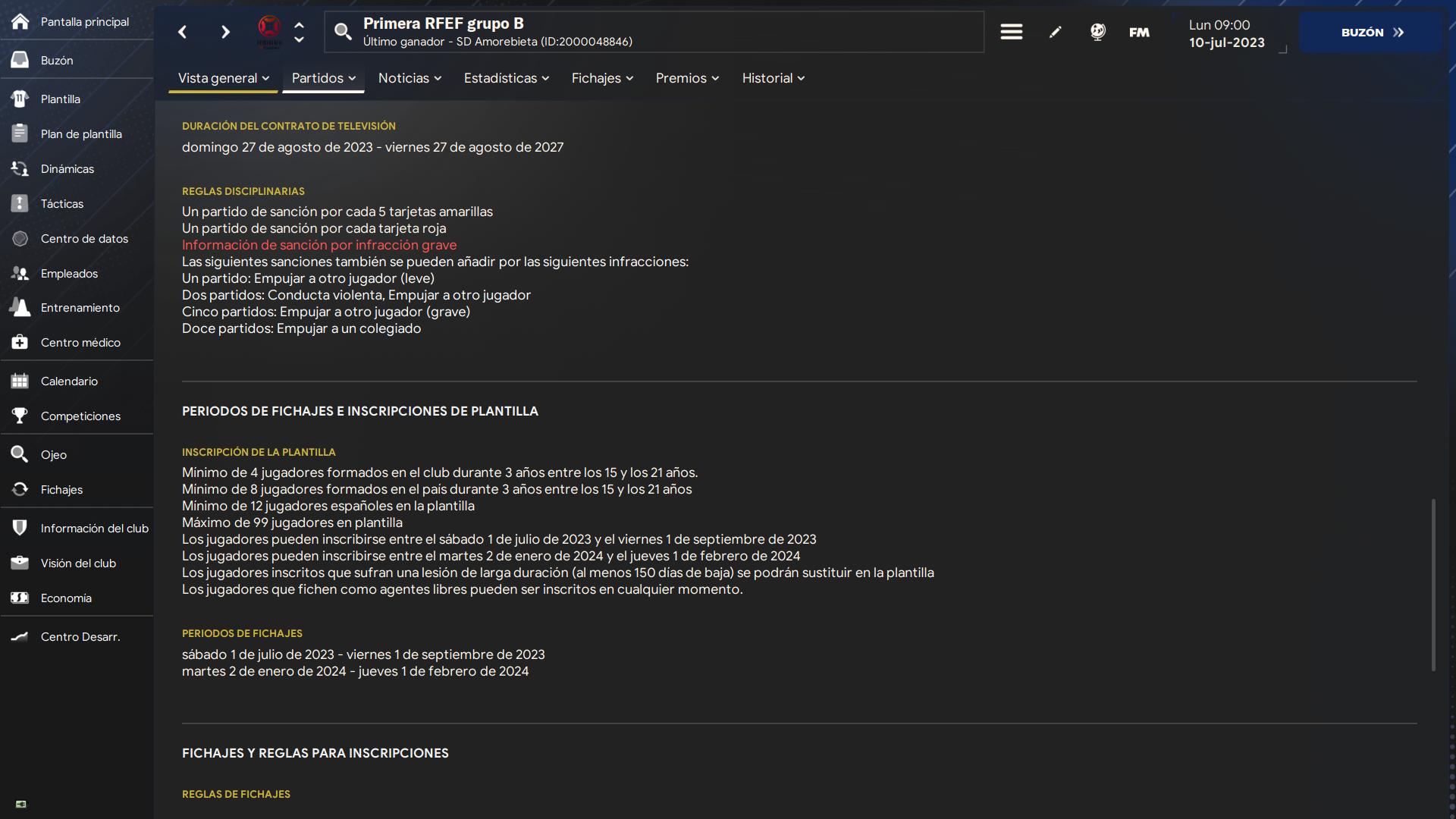Click the Centro médico icon
The height and width of the screenshot is (819, 1456).
20,342
